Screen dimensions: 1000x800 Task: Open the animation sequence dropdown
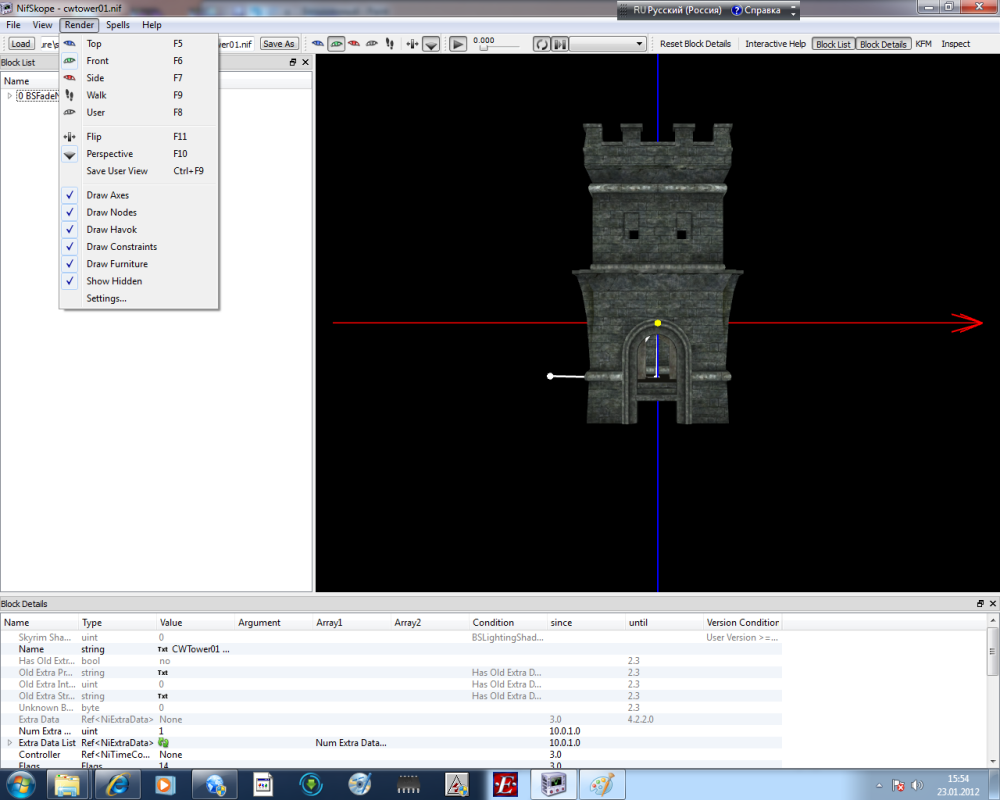point(608,44)
